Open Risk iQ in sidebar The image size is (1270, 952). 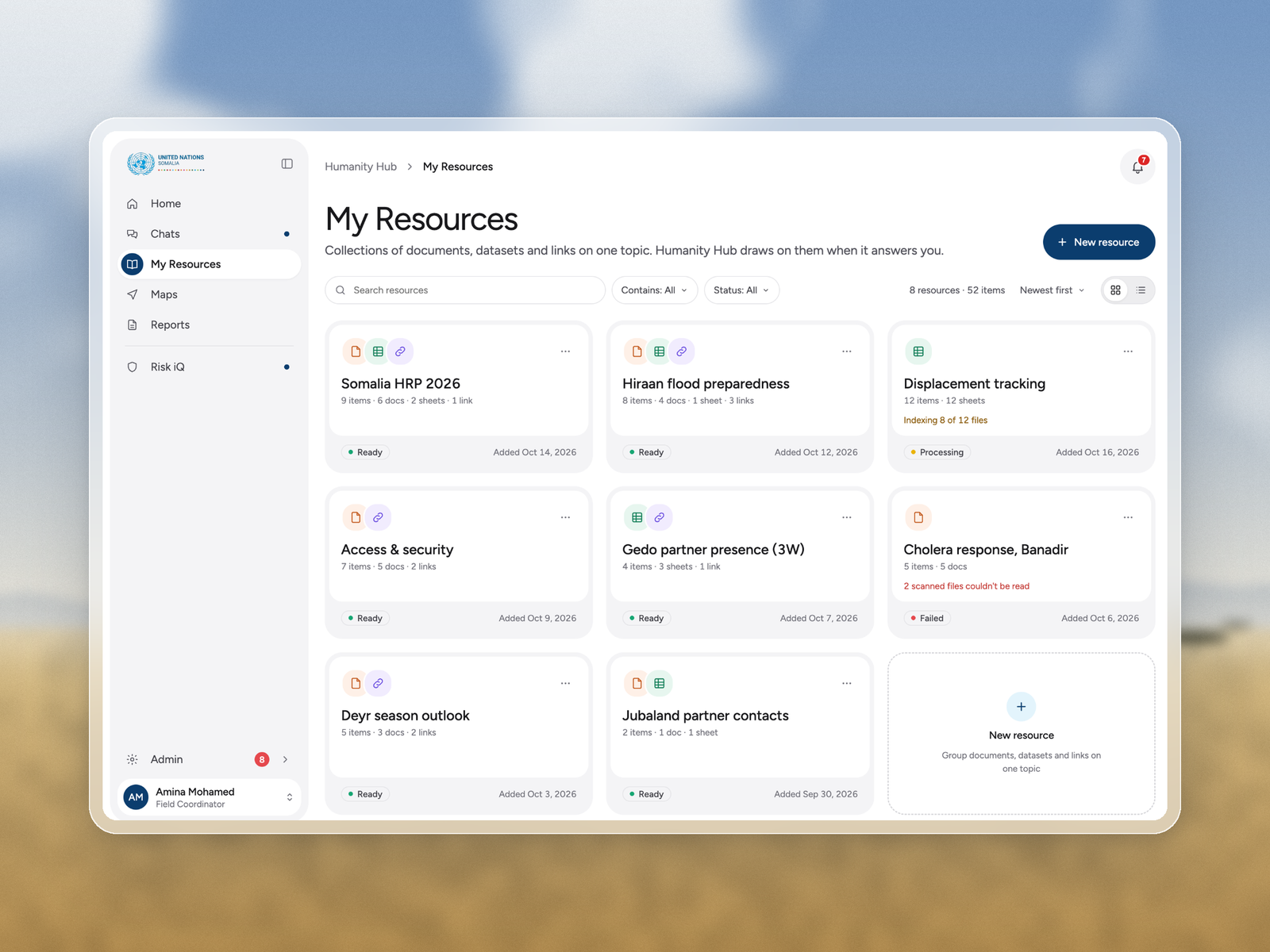[x=210, y=367]
